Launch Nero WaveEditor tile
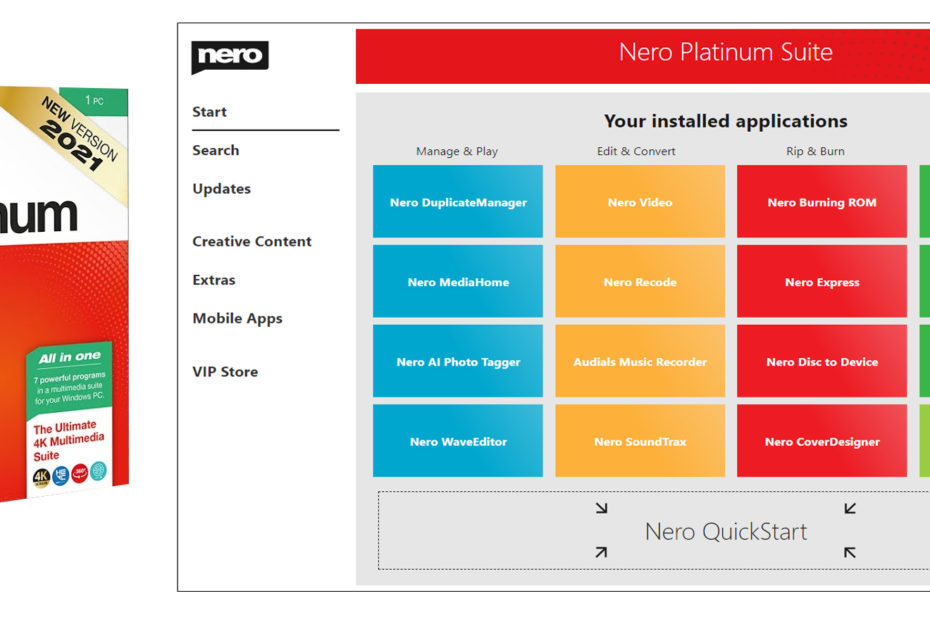The width and height of the screenshot is (930, 620). 458,441
